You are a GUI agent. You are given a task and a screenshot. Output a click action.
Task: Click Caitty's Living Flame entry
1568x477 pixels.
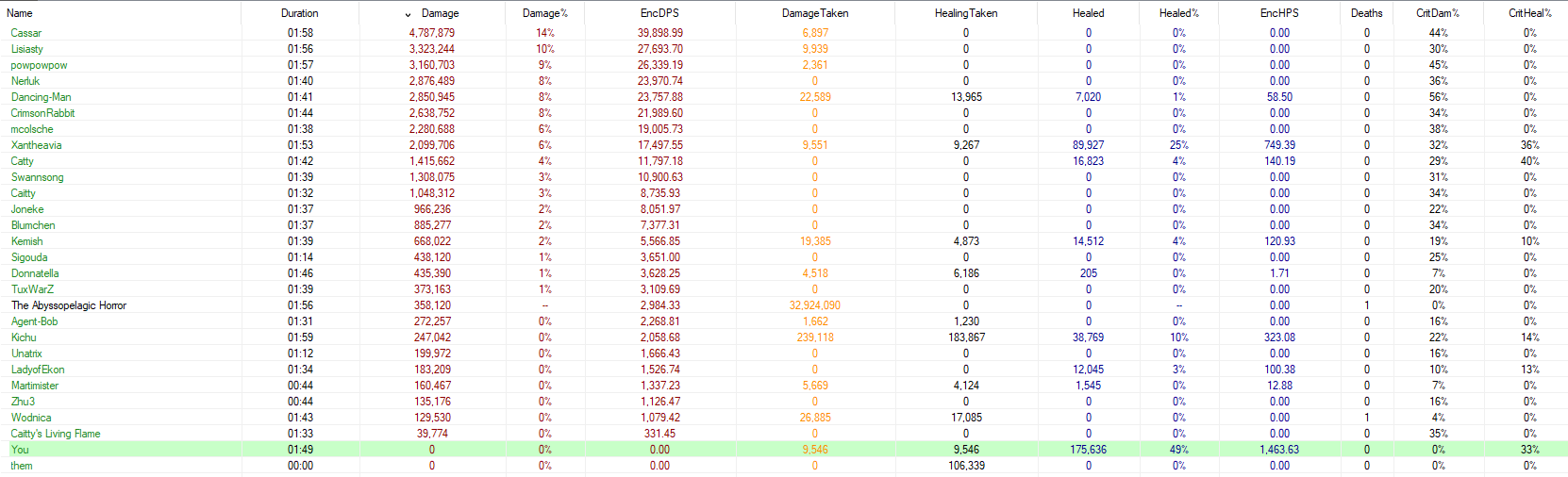[x=56, y=434]
